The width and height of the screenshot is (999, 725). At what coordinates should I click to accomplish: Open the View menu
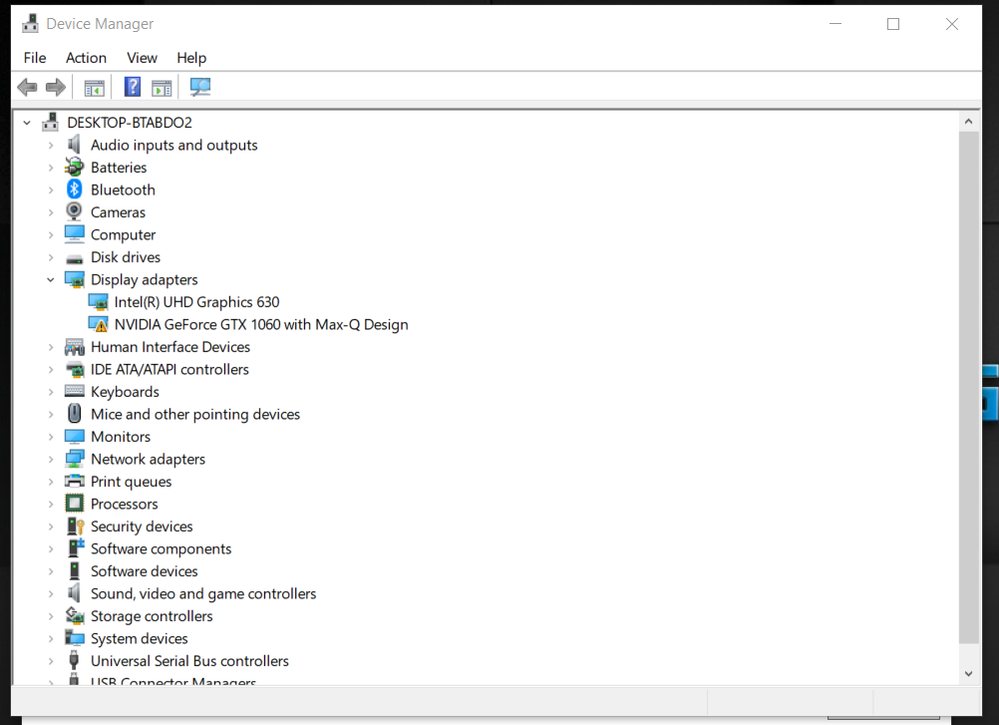[141, 58]
